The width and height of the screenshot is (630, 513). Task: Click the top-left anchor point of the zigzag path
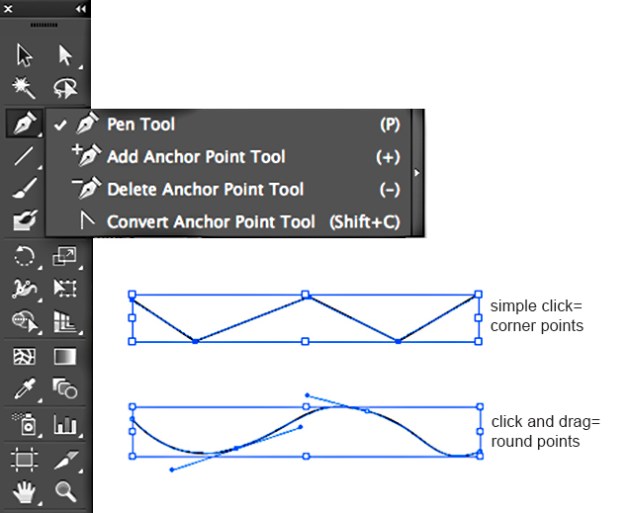[x=132, y=296]
